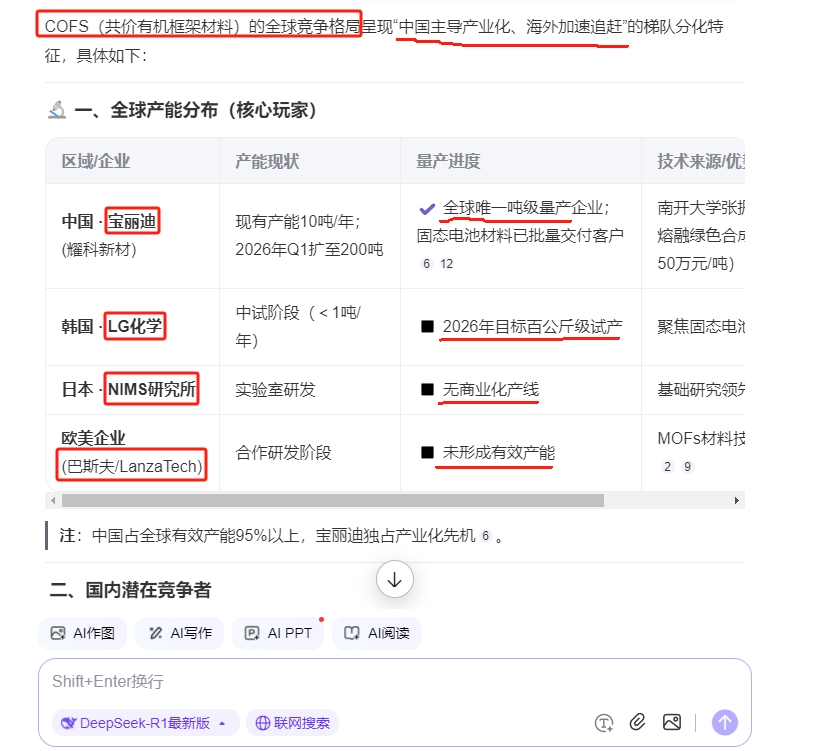
Task: Click the 二、国内潜在竞争者 heading
Action: pyautogui.click(x=130, y=590)
